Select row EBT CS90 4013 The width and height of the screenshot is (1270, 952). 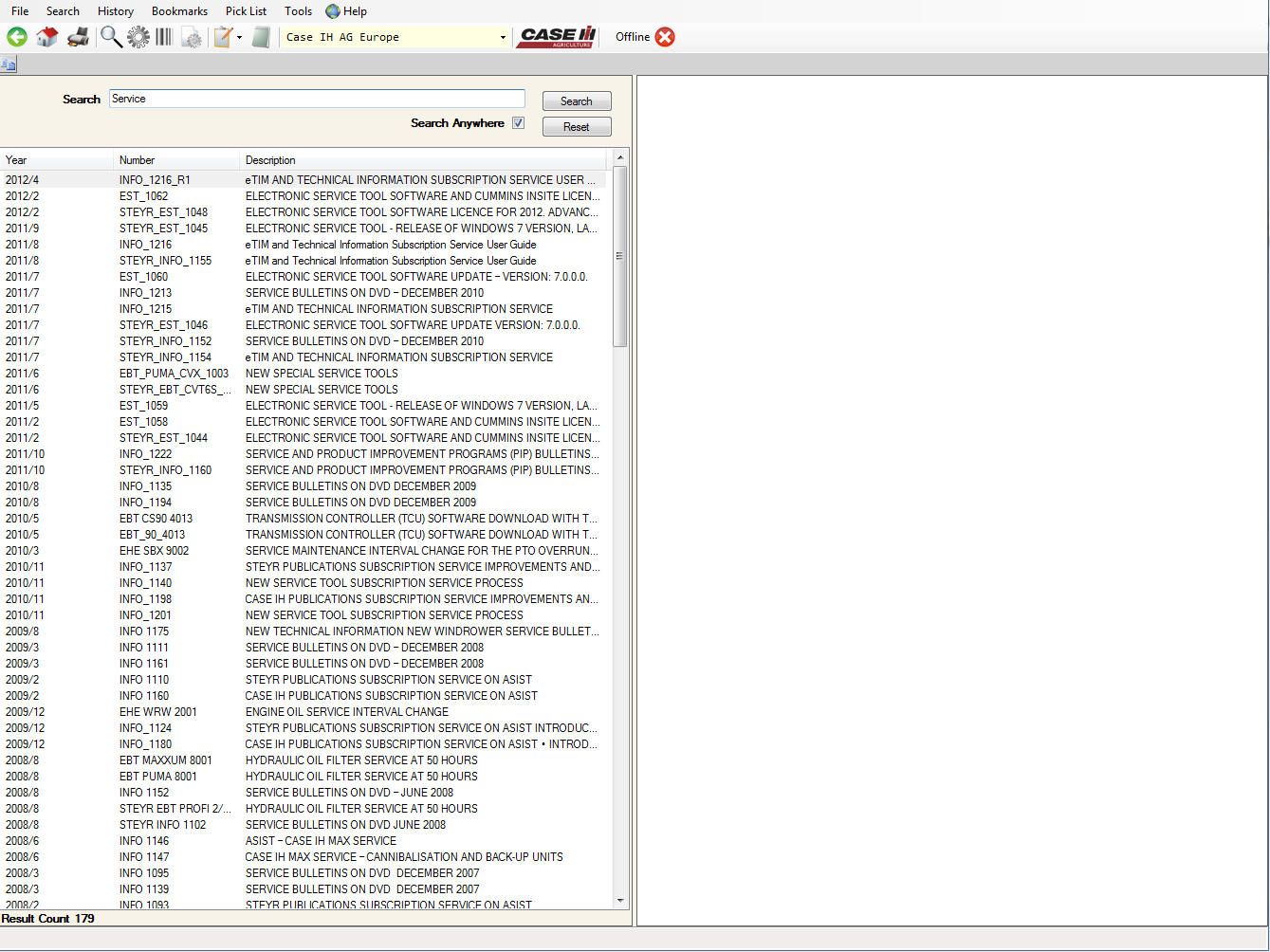[304, 519]
